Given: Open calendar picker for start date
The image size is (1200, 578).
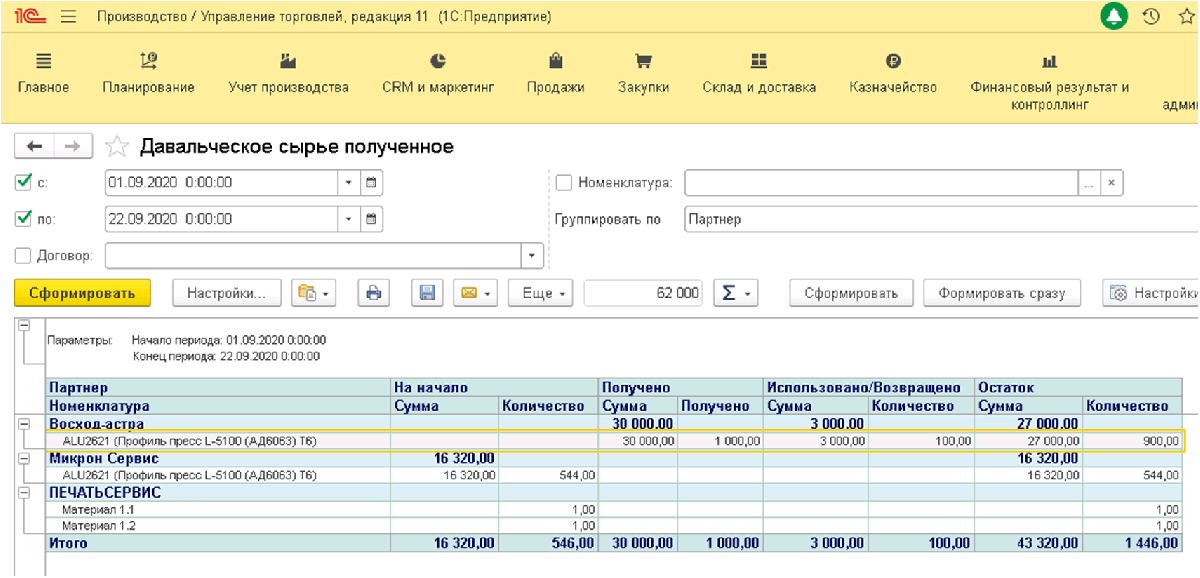Looking at the screenshot, I should [371, 183].
